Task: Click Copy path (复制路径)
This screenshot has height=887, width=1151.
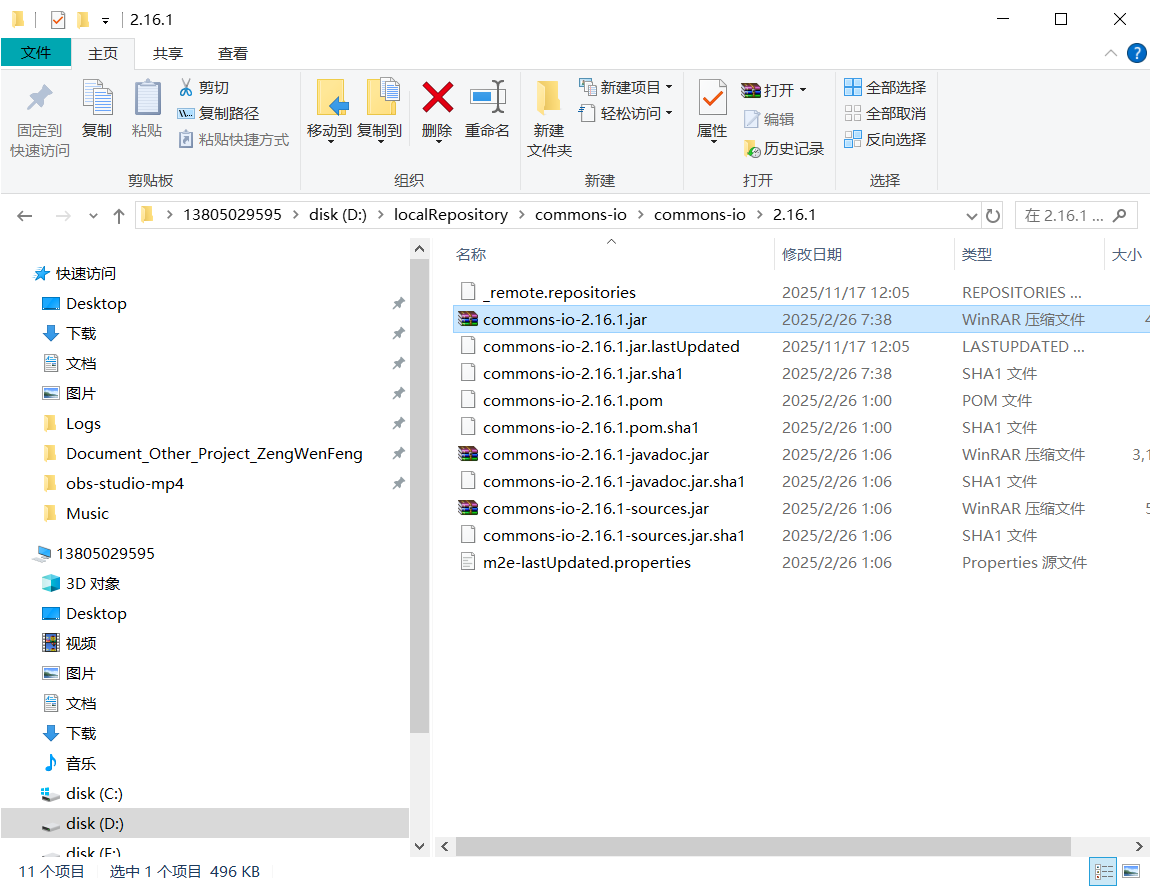Action: (218, 114)
